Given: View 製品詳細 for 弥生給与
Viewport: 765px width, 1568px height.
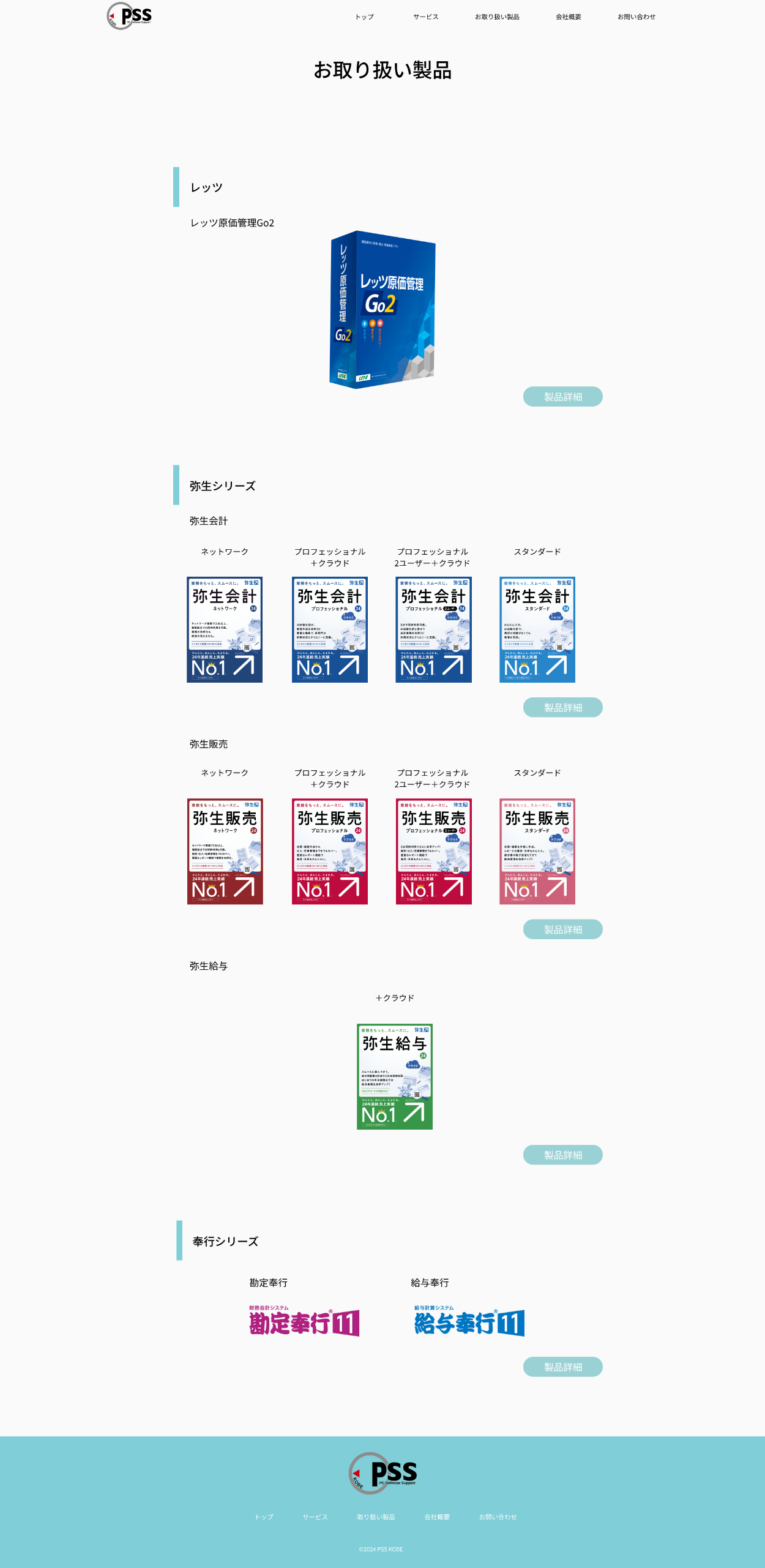Looking at the screenshot, I should pyautogui.click(x=562, y=1155).
